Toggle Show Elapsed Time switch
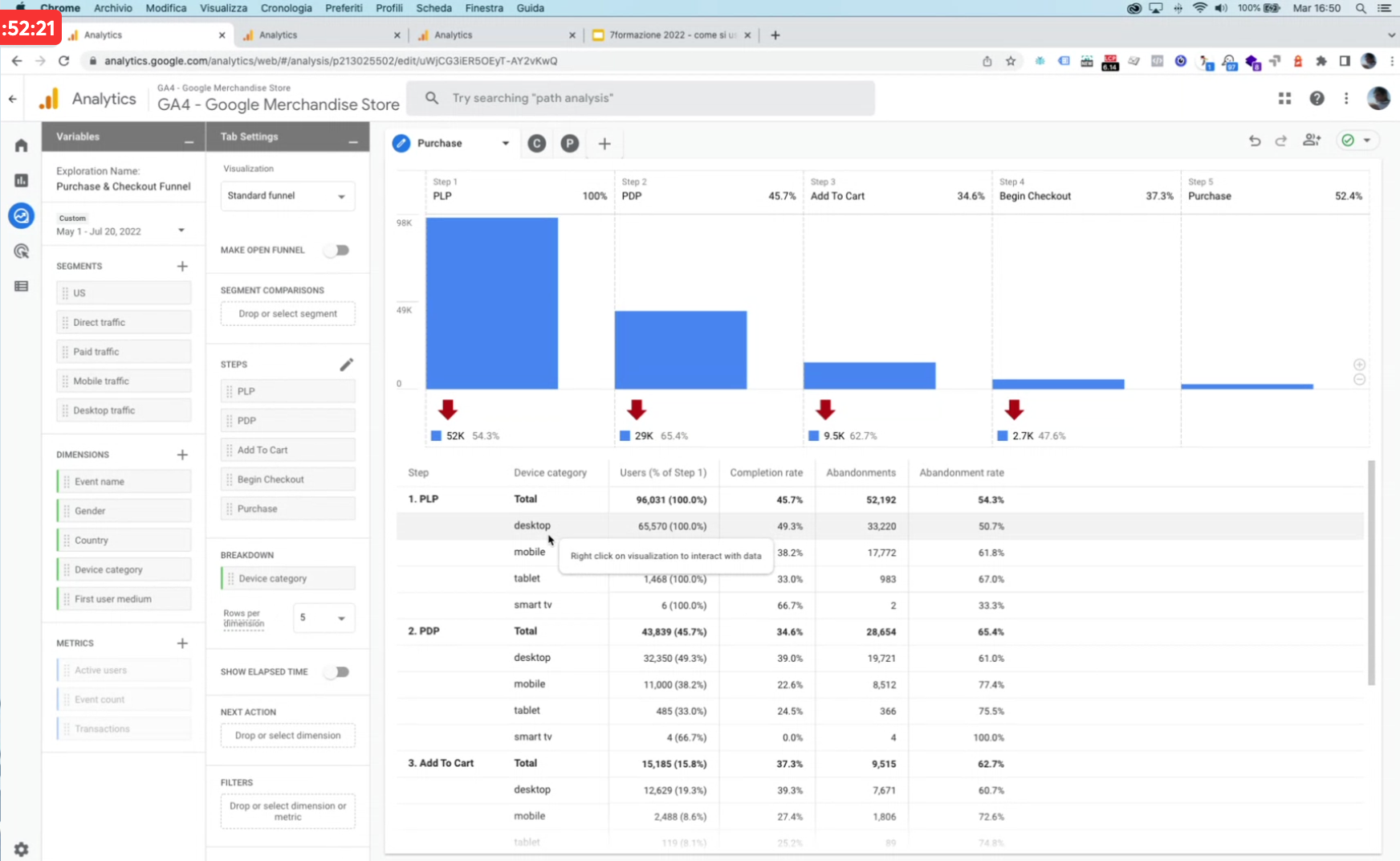The height and width of the screenshot is (861, 1400). coord(338,671)
